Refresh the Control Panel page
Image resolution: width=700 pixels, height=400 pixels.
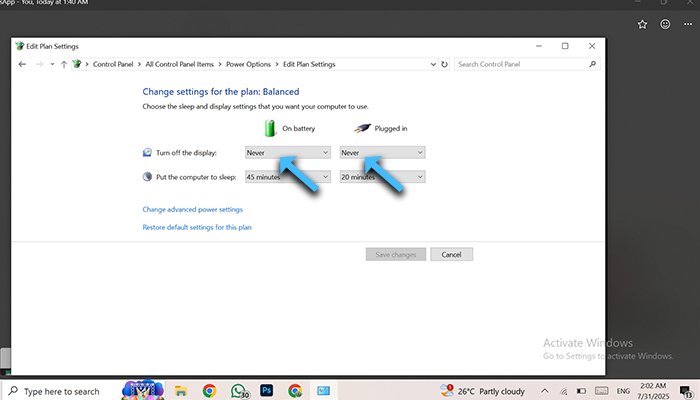pyautogui.click(x=444, y=64)
